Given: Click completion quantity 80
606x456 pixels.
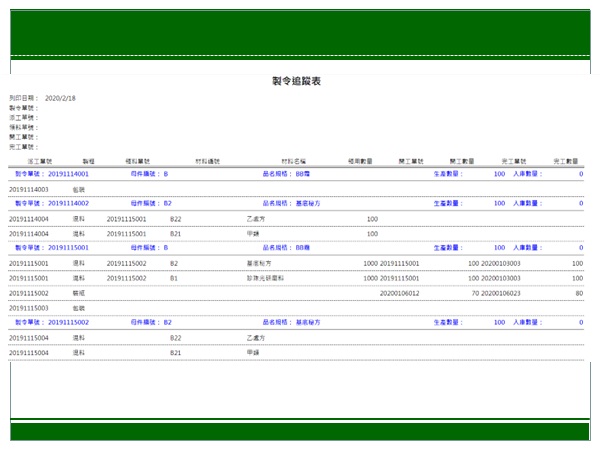Looking at the screenshot, I should pos(579,293).
